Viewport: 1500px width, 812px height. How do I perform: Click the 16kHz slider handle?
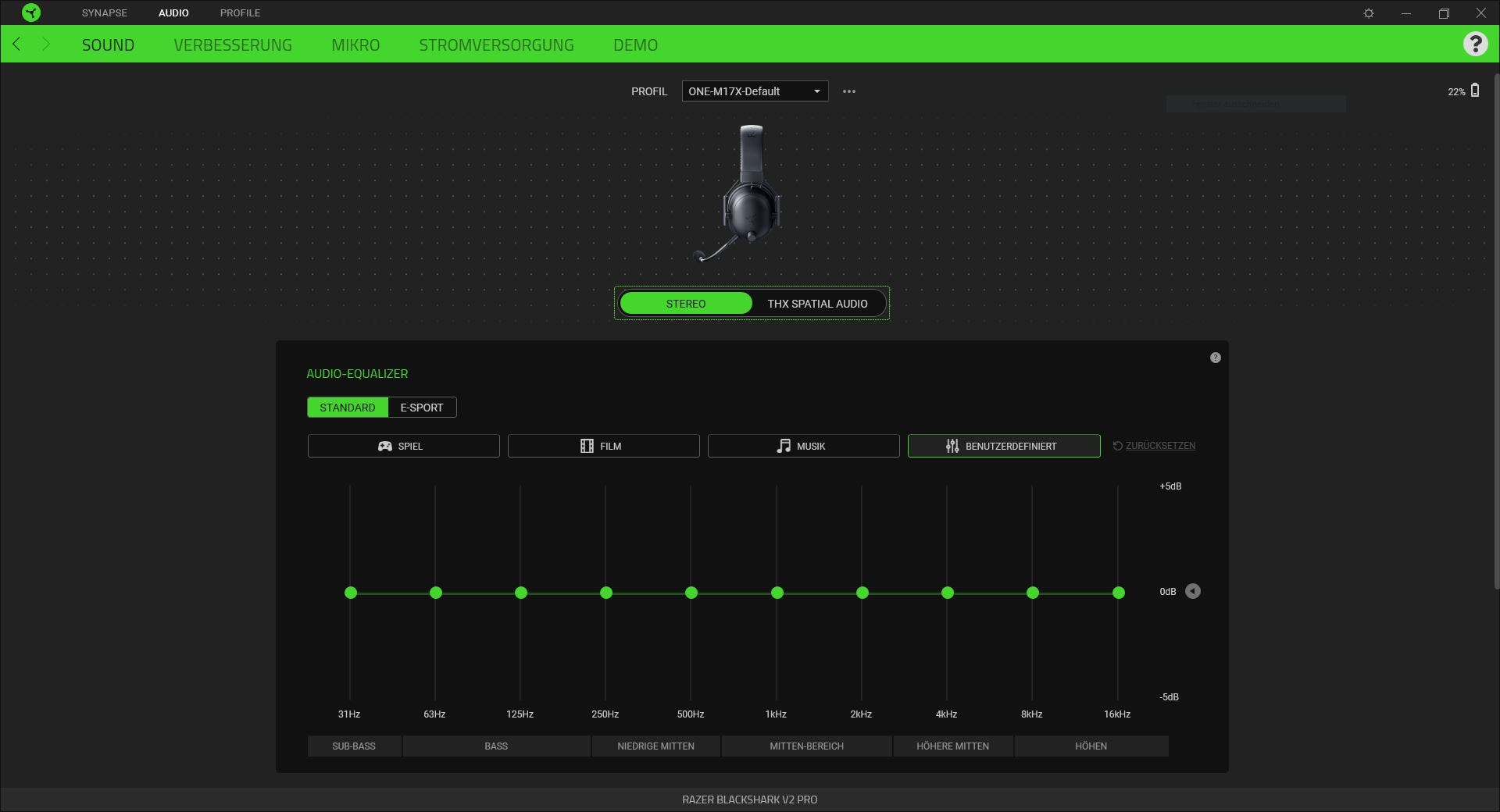[x=1119, y=593]
